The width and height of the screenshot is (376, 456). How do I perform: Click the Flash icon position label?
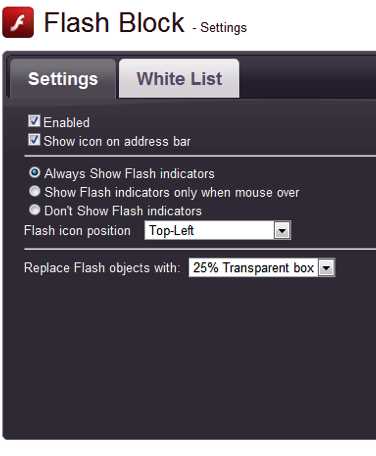click(x=77, y=231)
